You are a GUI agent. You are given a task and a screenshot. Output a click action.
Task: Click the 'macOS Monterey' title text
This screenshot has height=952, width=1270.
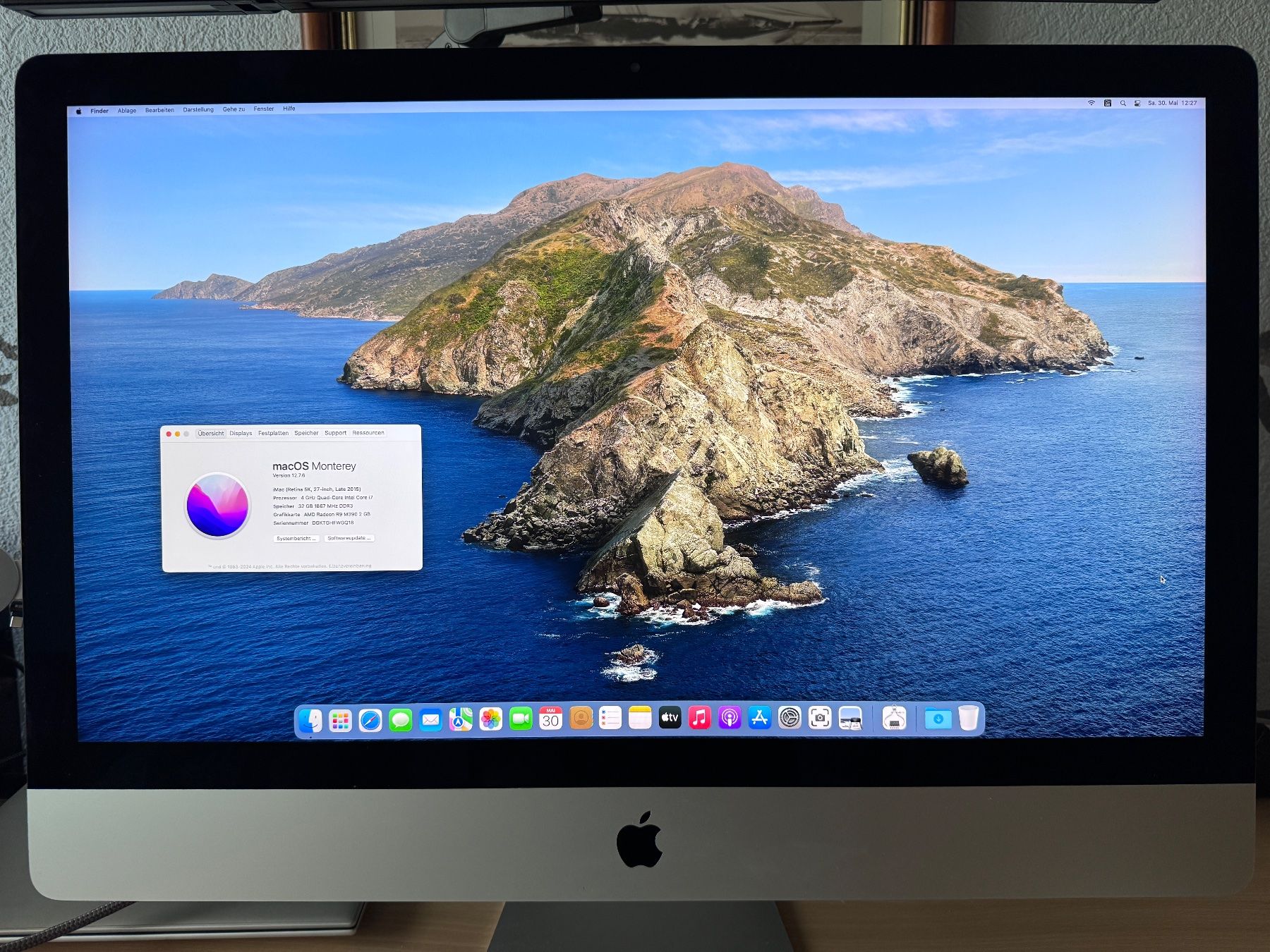tap(314, 466)
